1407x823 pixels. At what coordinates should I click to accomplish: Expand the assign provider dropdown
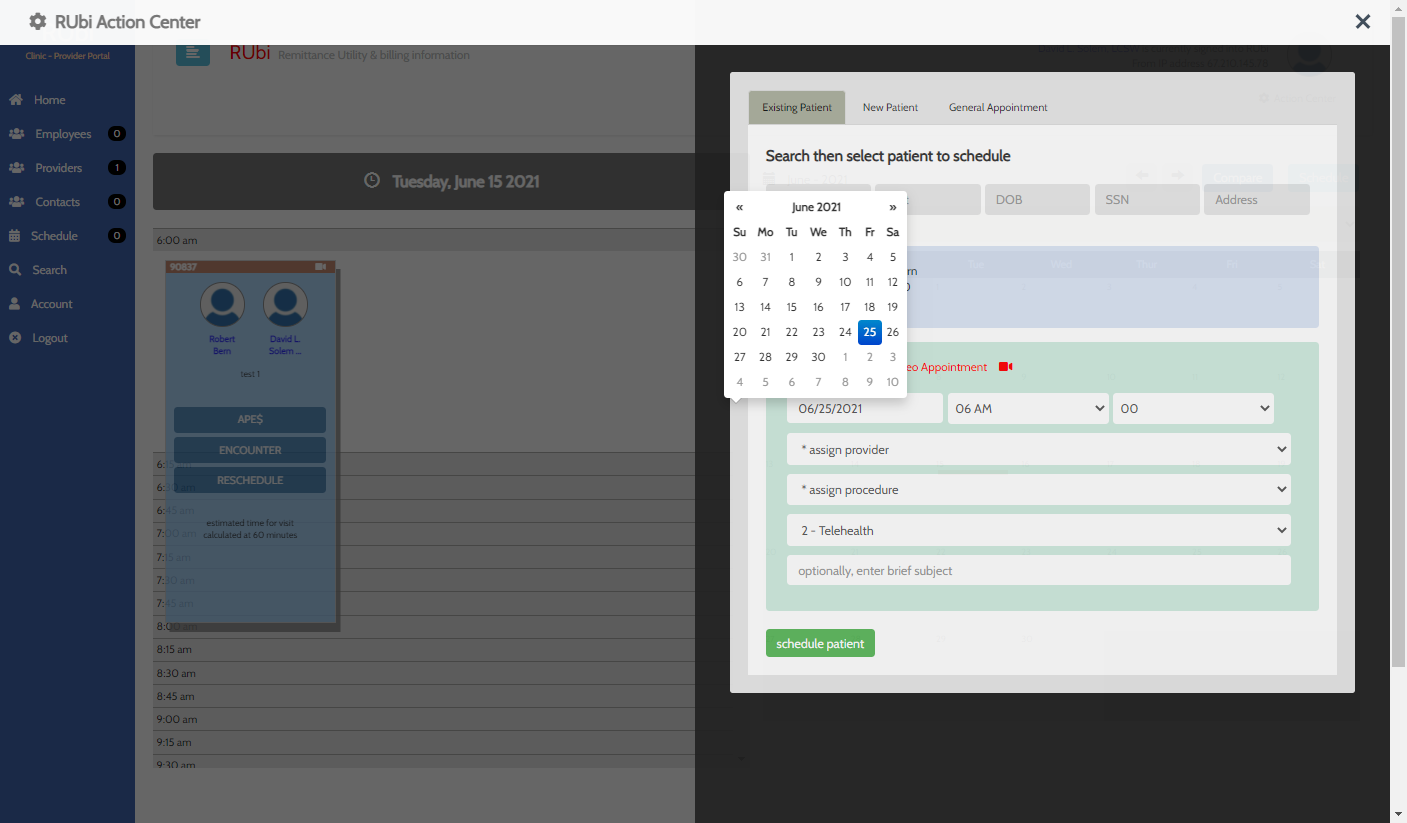1038,450
